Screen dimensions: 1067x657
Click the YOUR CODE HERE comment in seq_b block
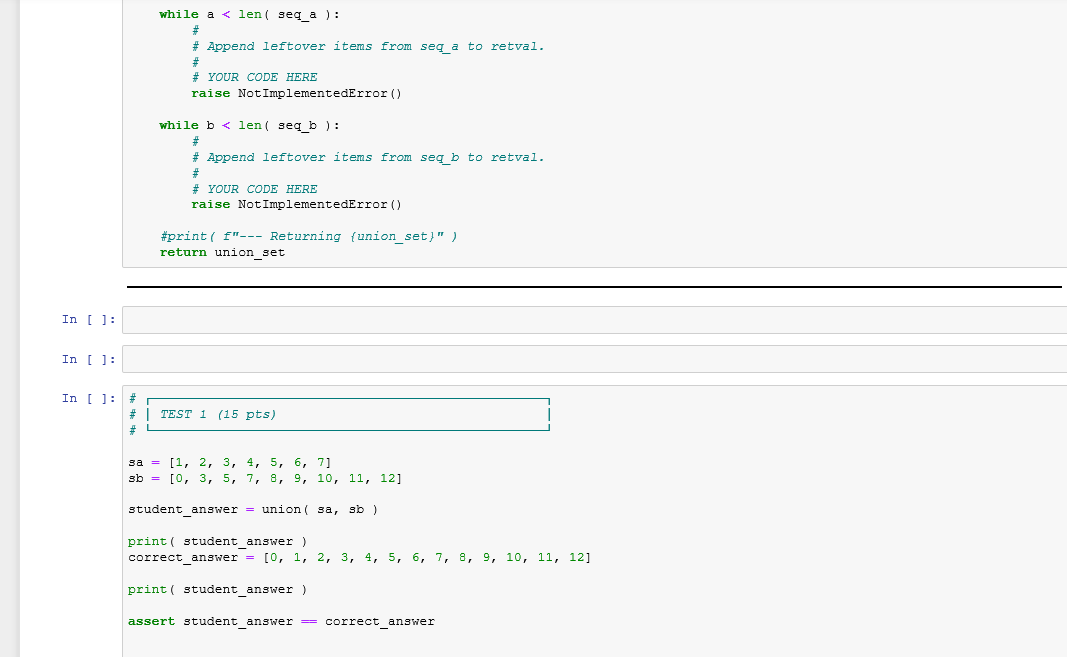pyautogui.click(x=253, y=188)
